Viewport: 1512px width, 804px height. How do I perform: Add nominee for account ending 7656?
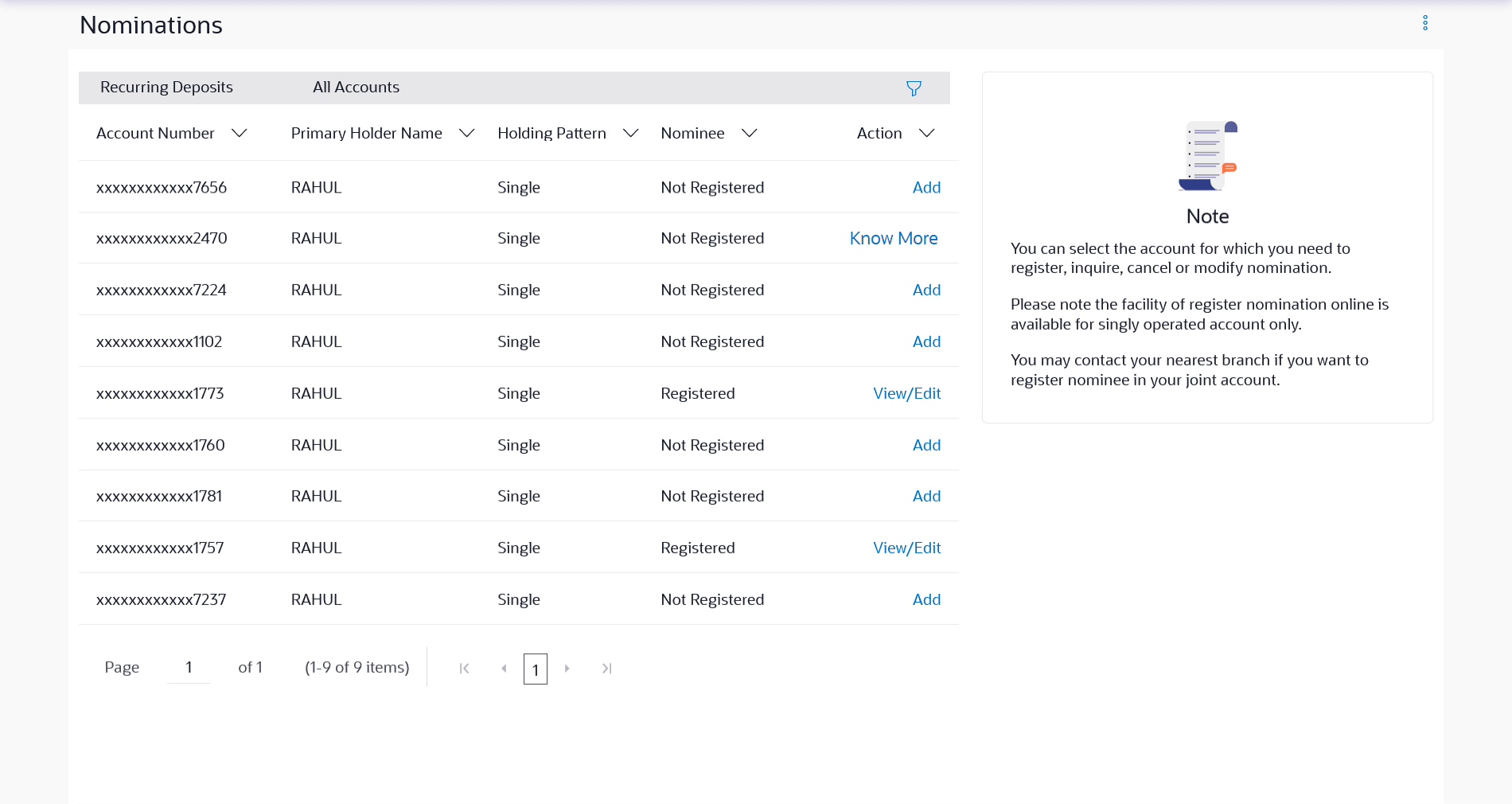[x=926, y=188]
